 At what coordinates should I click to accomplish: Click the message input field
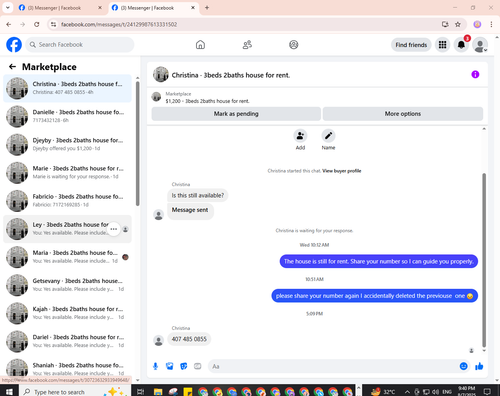[333, 366]
